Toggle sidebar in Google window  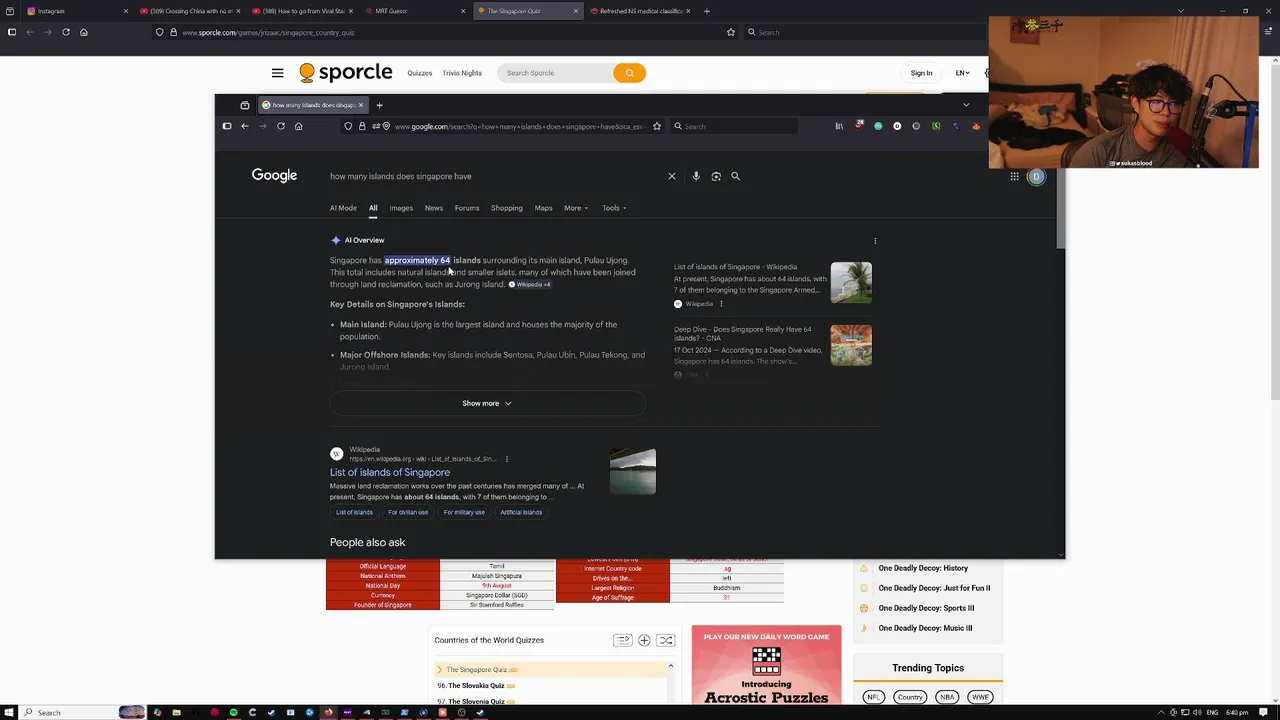point(227,126)
